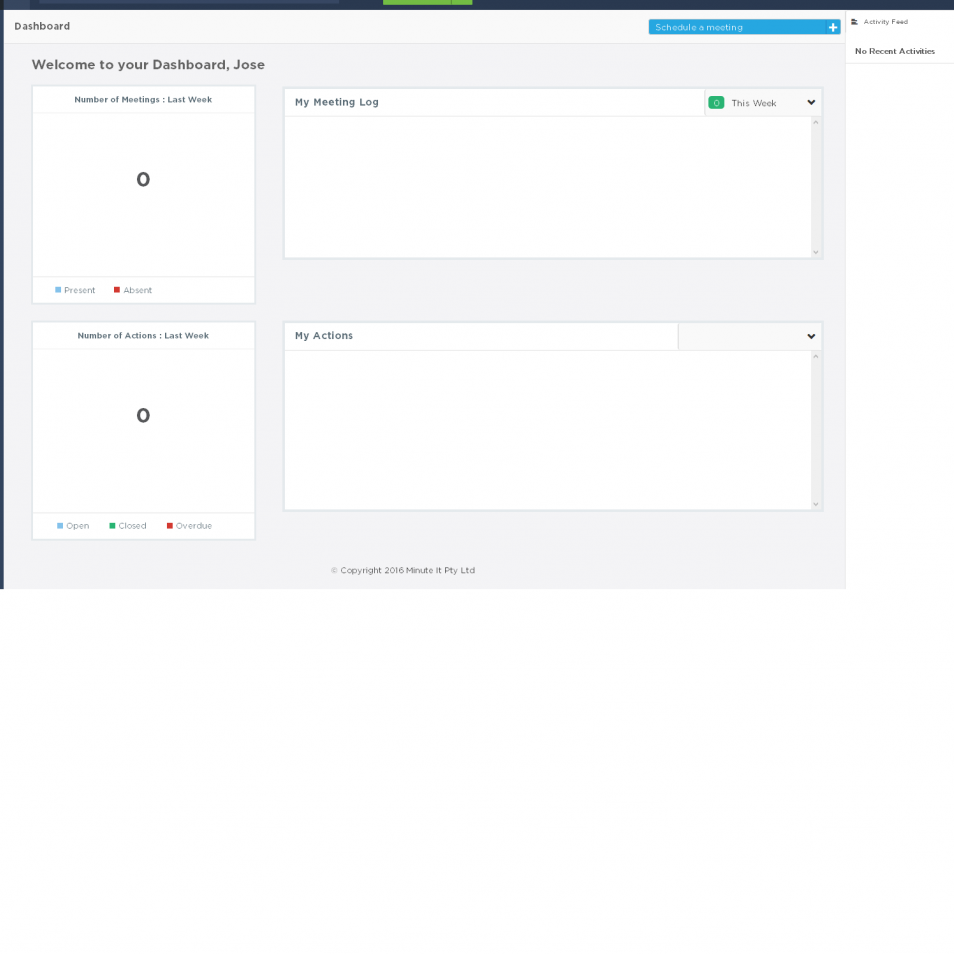Open the This Week dropdown in My Meeting Log

763,103
